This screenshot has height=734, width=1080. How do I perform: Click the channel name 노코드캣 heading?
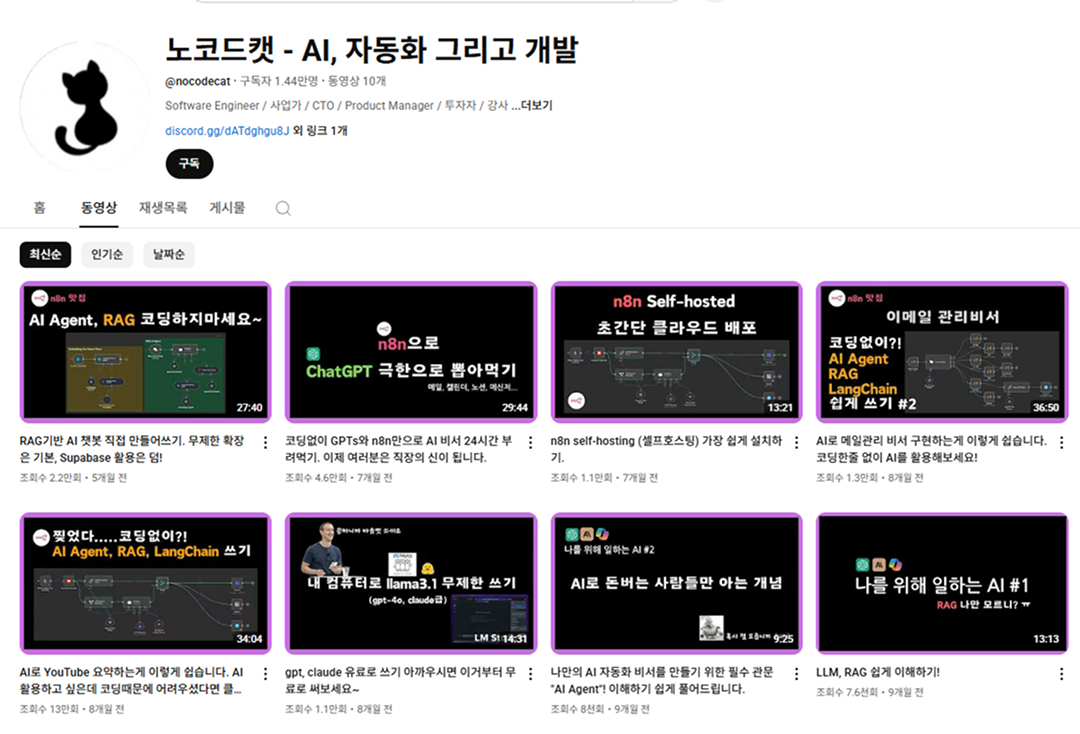tap(372, 50)
